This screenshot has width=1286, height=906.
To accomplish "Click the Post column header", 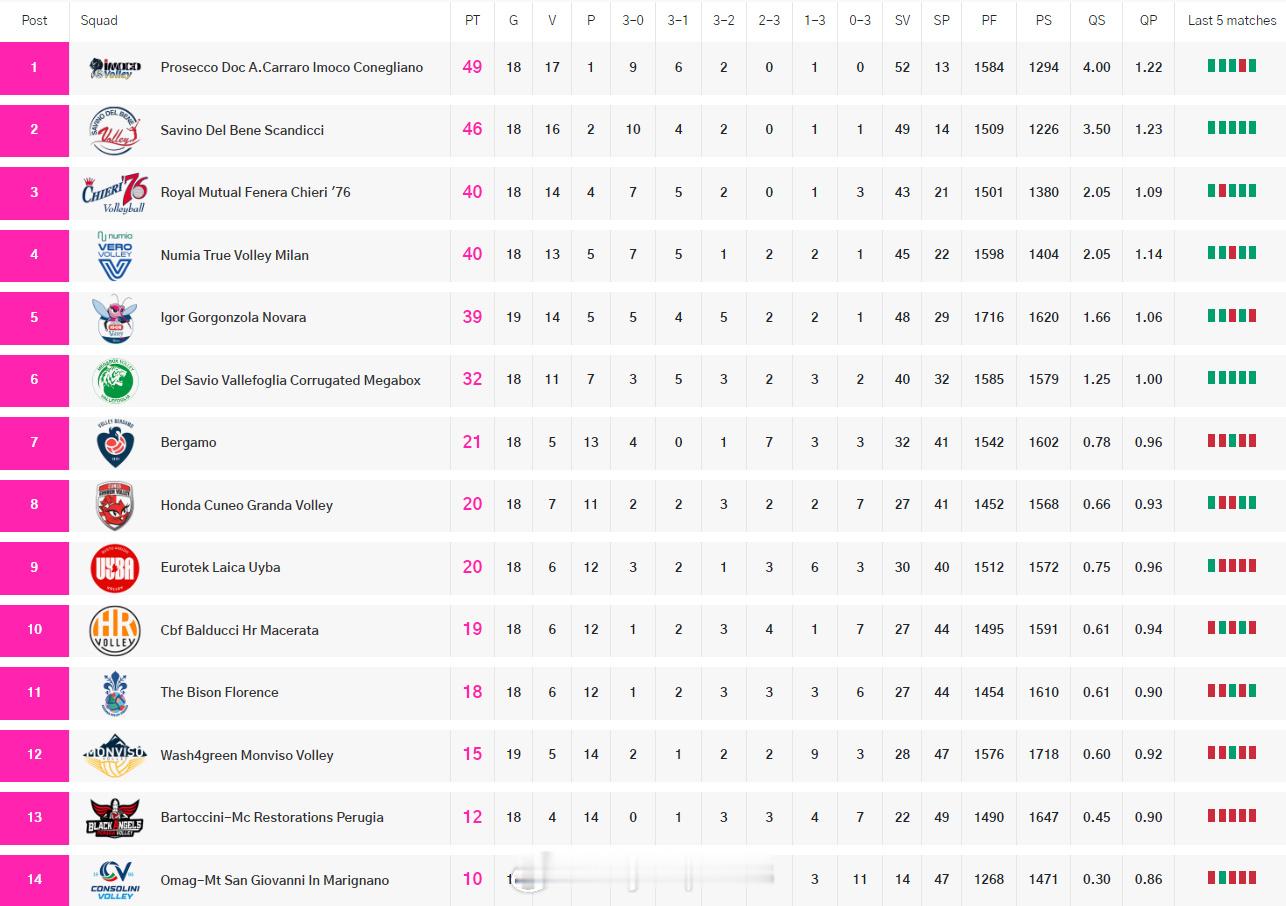I will [35, 20].
